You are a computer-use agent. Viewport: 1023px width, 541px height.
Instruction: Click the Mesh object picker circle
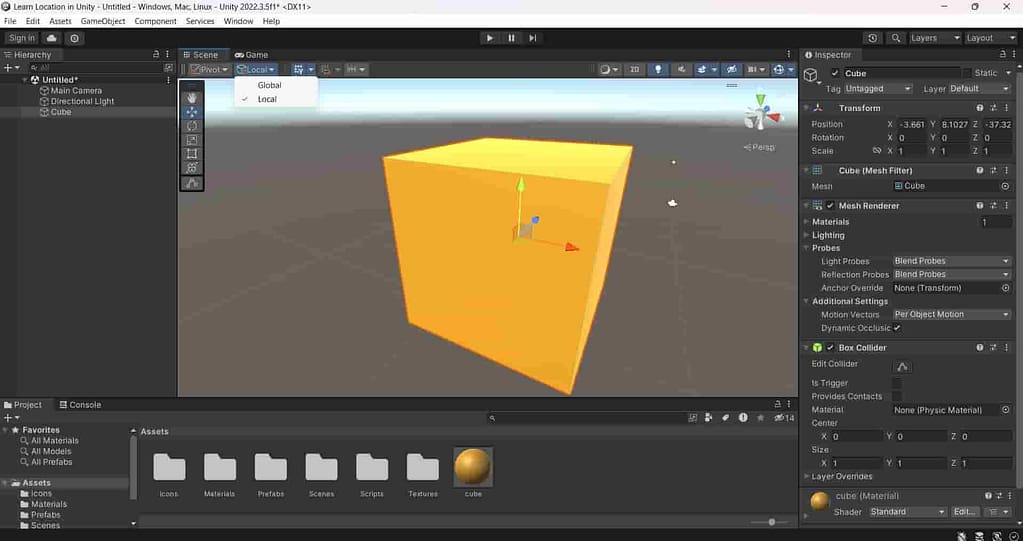click(x=1005, y=186)
